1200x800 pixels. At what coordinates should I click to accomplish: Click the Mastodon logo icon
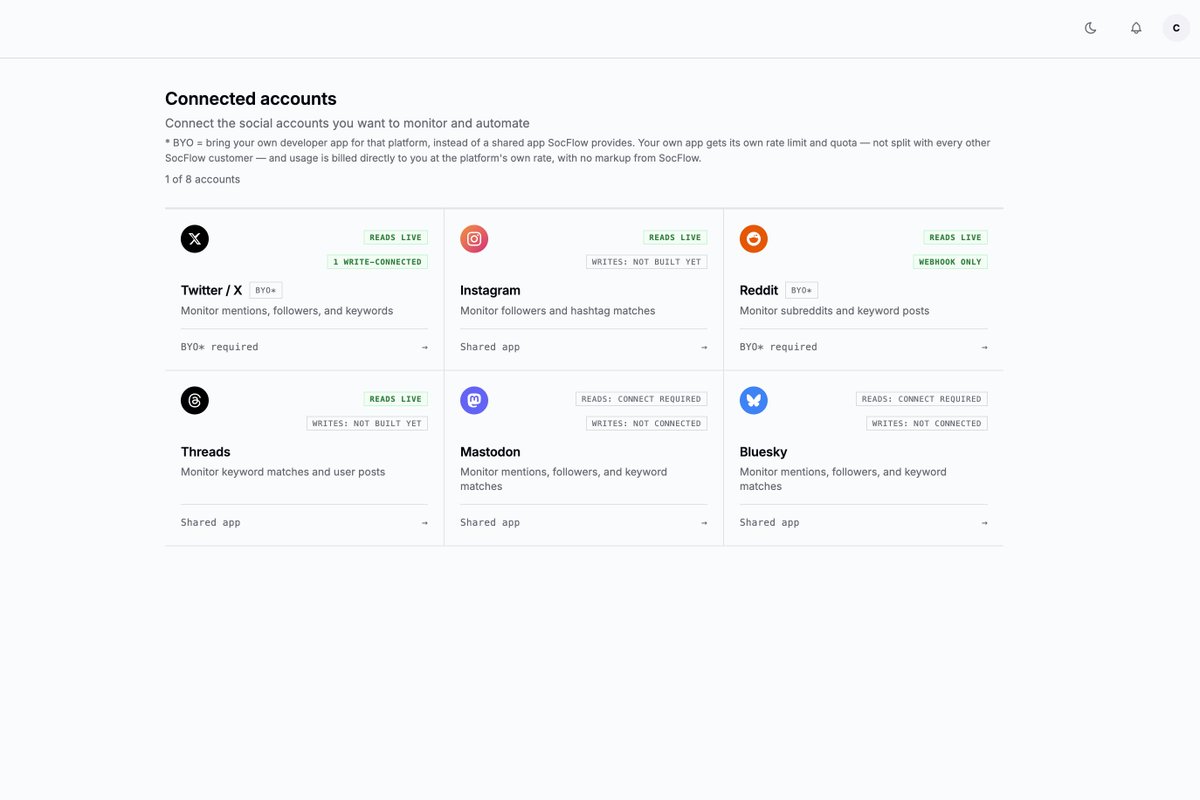click(x=474, y=401)
